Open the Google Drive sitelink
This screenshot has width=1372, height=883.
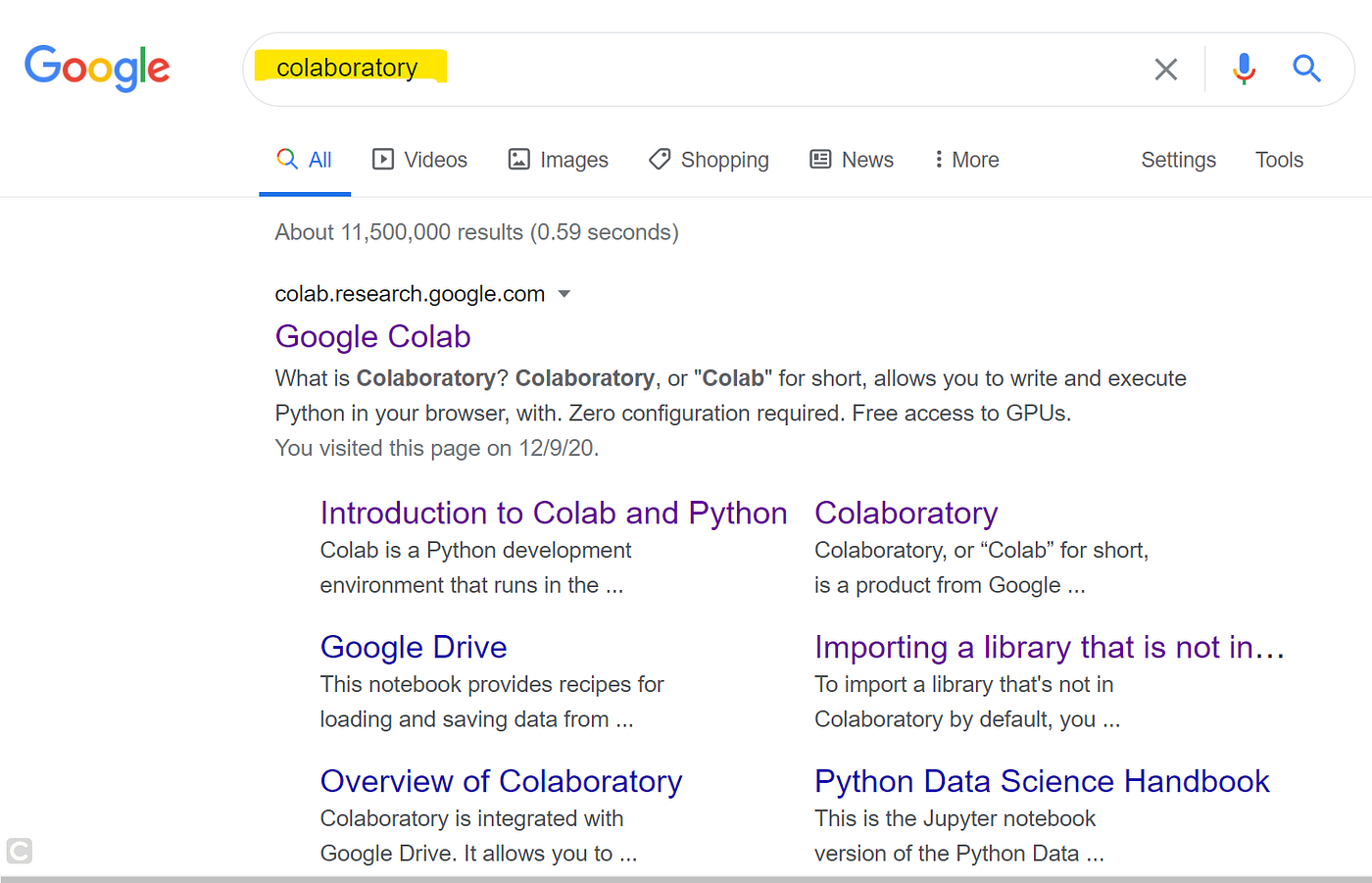pyautogui.click(x=414, y=647)
